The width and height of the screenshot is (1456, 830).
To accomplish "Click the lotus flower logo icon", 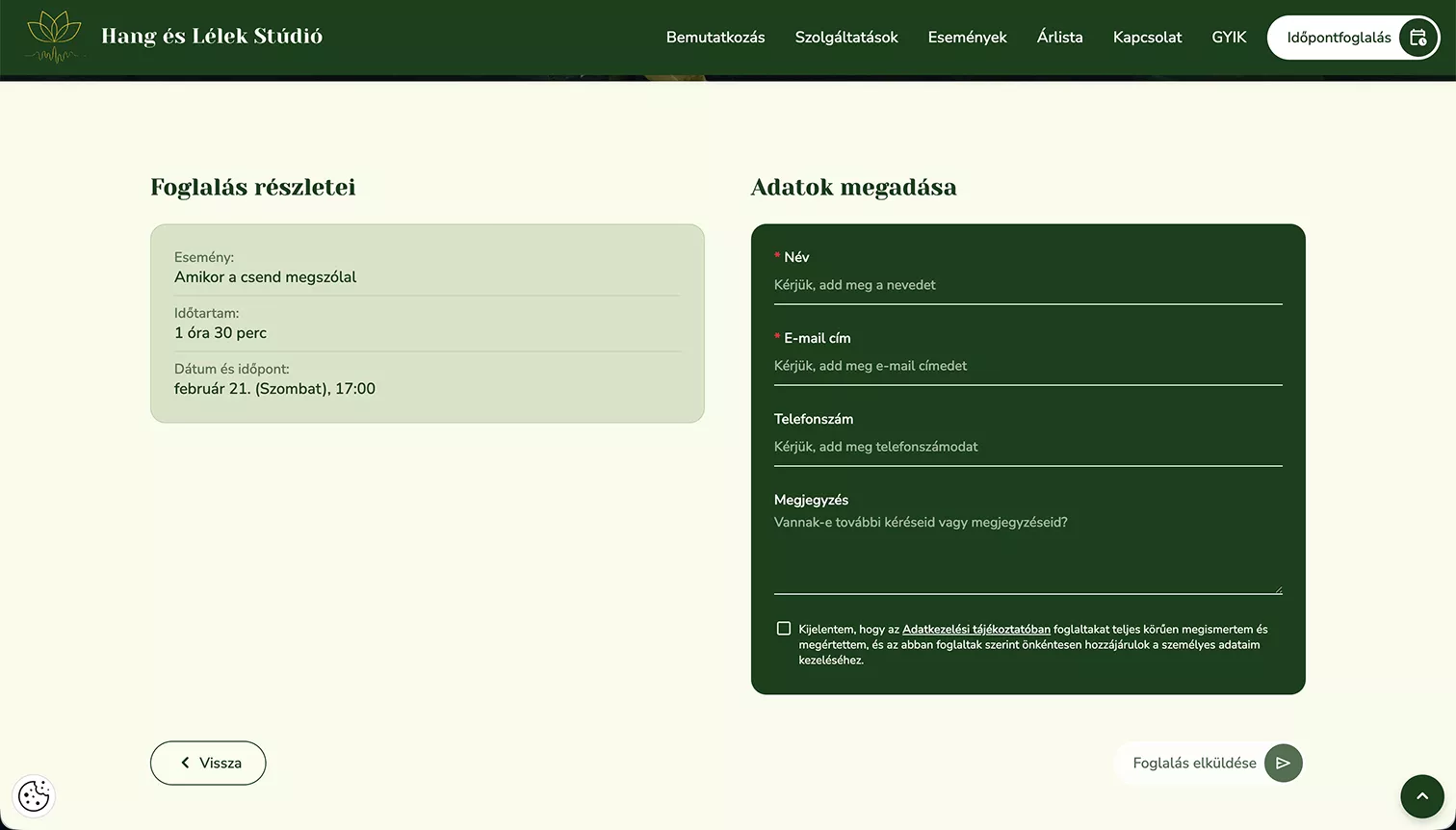I will pos(54,37).
